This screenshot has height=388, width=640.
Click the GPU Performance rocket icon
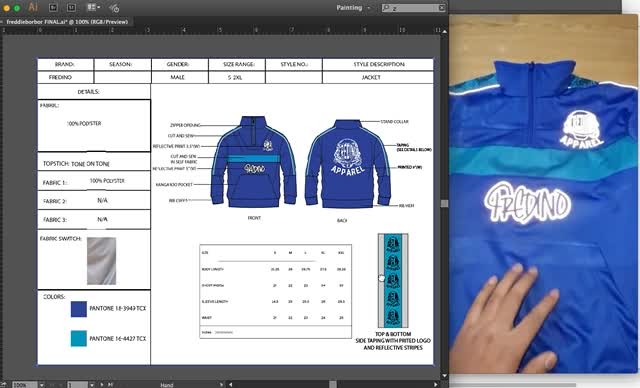tap(114, 7)
